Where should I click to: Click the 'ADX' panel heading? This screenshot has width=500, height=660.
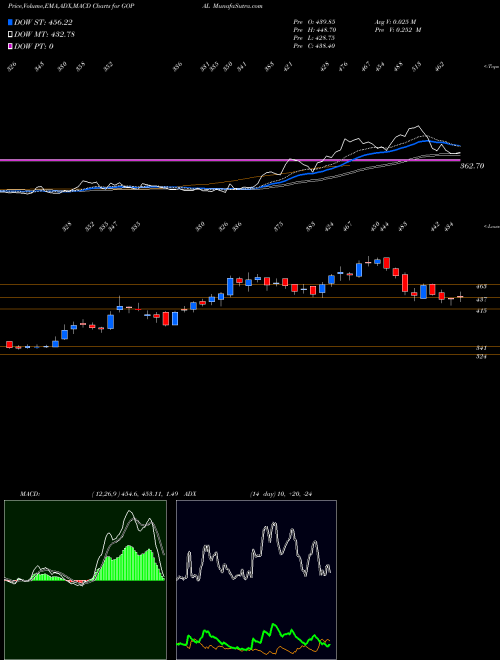coord(190,494)
